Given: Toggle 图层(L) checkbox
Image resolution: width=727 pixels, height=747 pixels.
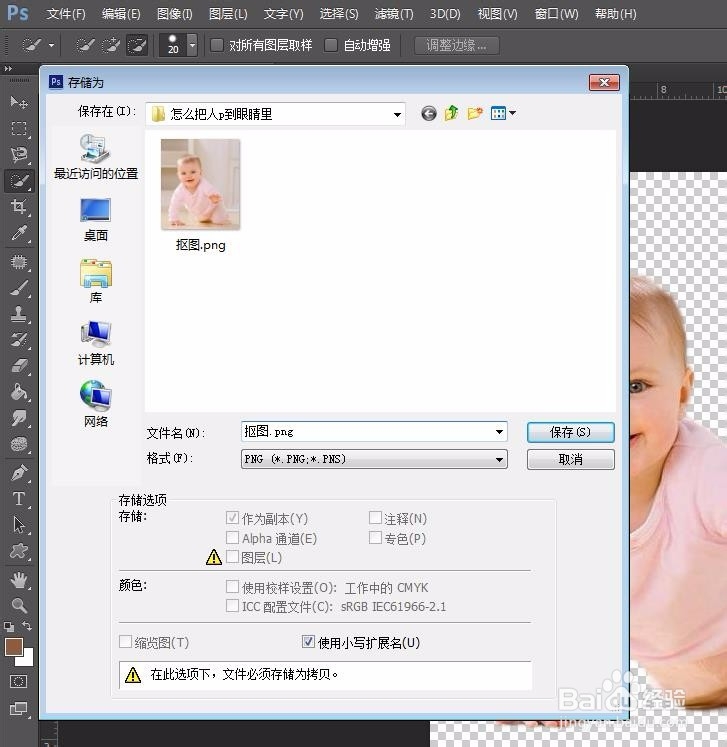Looking at the screenshot, I should coord(232,557).
